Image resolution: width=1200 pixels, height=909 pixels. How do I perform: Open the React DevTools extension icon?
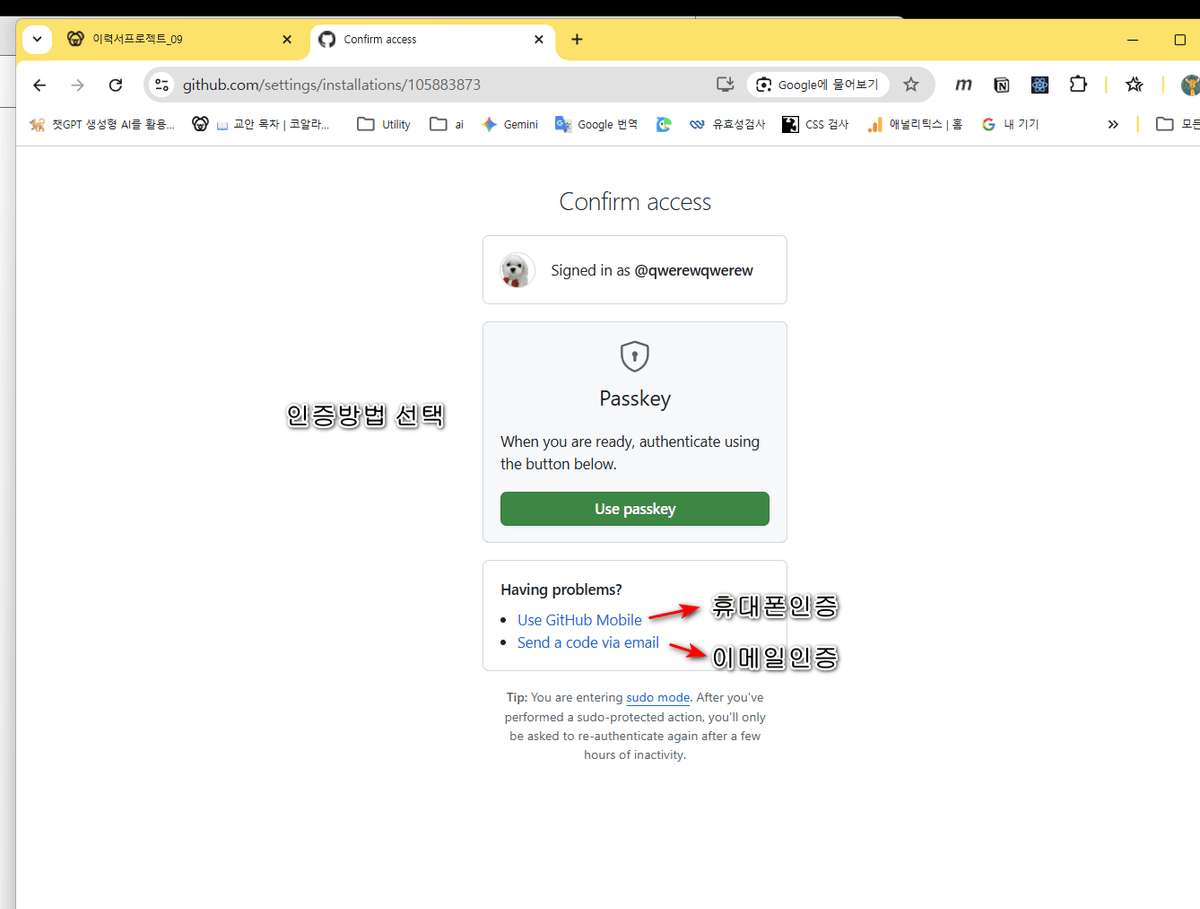[1040, 85]
